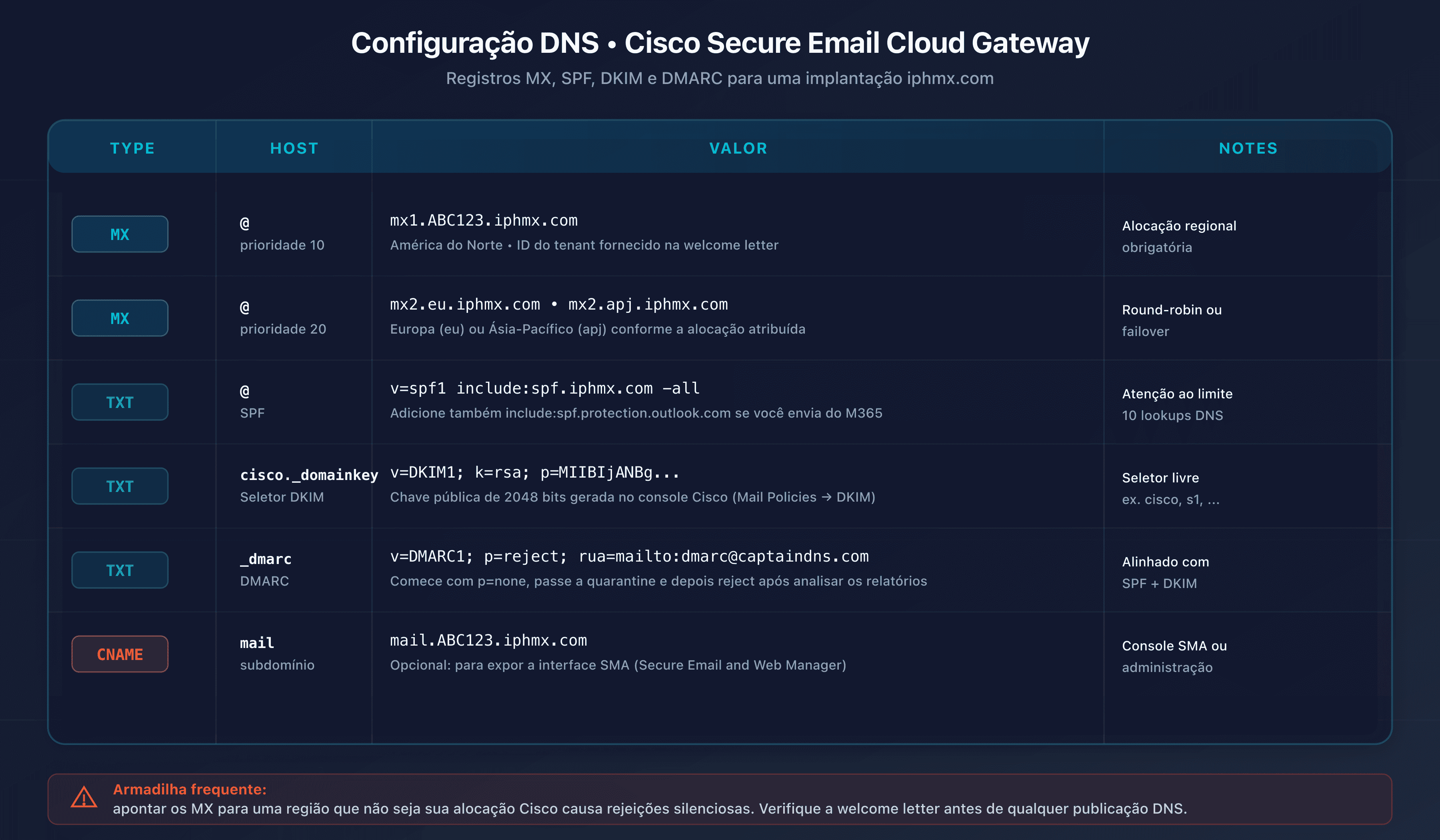Select the VALOR column header
Screen dimensions: 1440x840
point(738,148)
